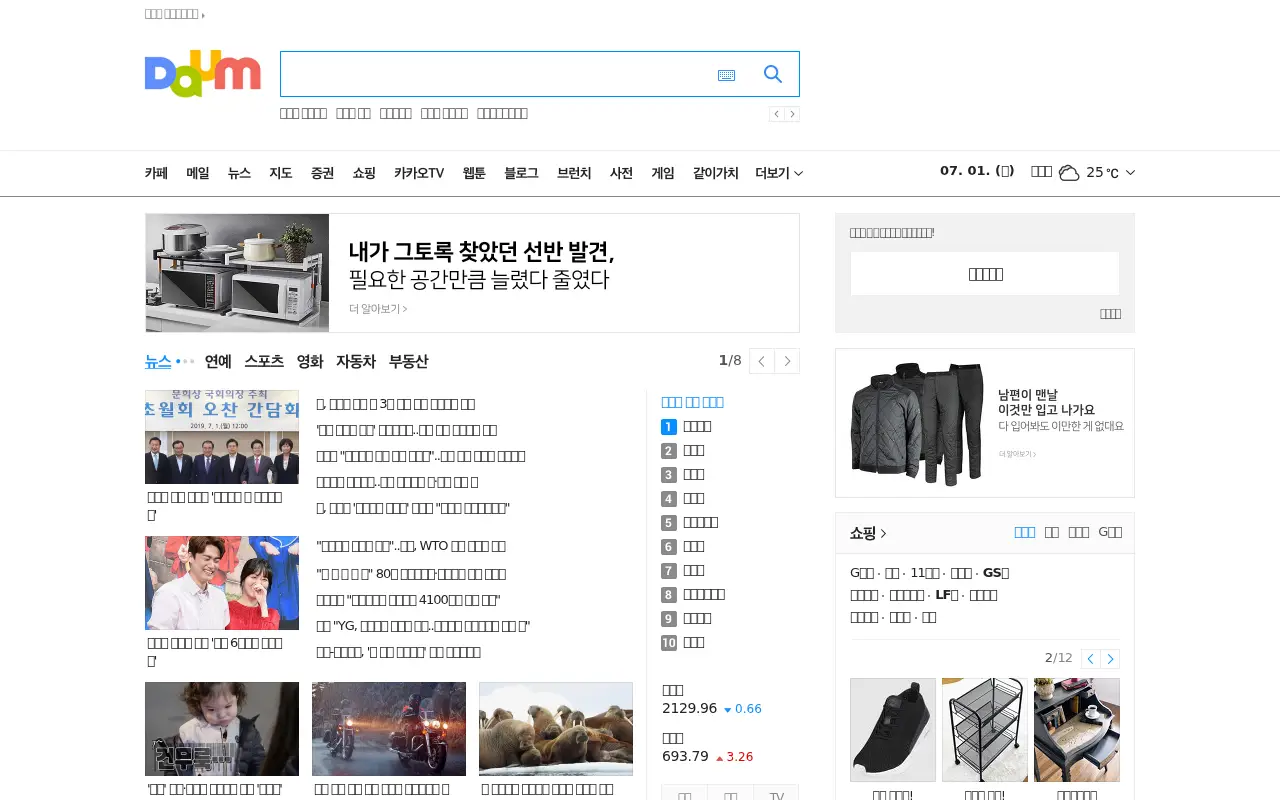The width and height of the screenshot is (1280, 800).
Task: Open the motorcycle riders photo
Action: 389,729
